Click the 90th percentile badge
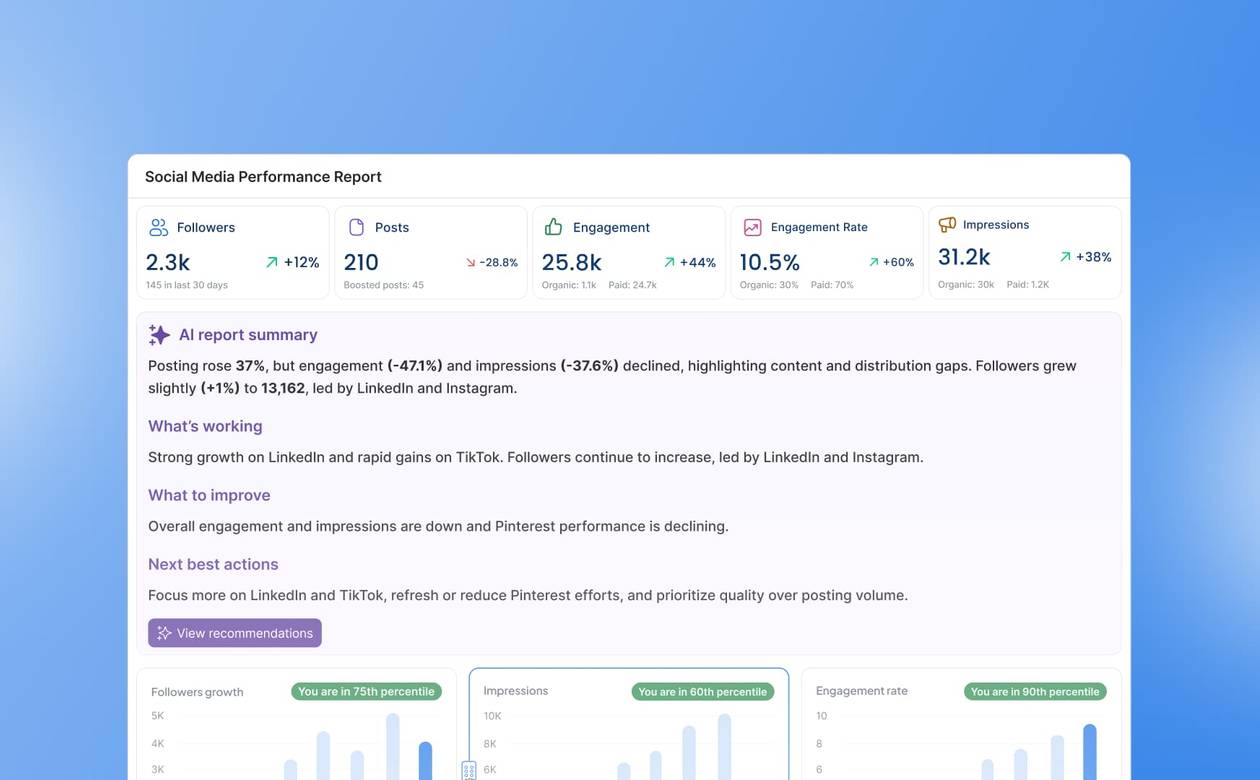 pos(1035,691)
